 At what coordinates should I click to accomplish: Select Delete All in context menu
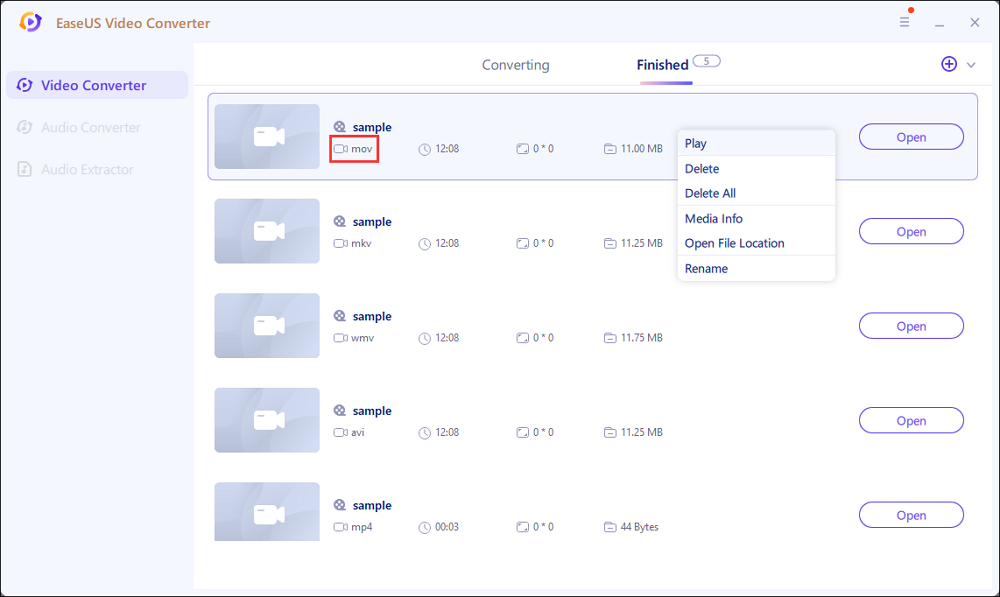(x=710, y=193)
